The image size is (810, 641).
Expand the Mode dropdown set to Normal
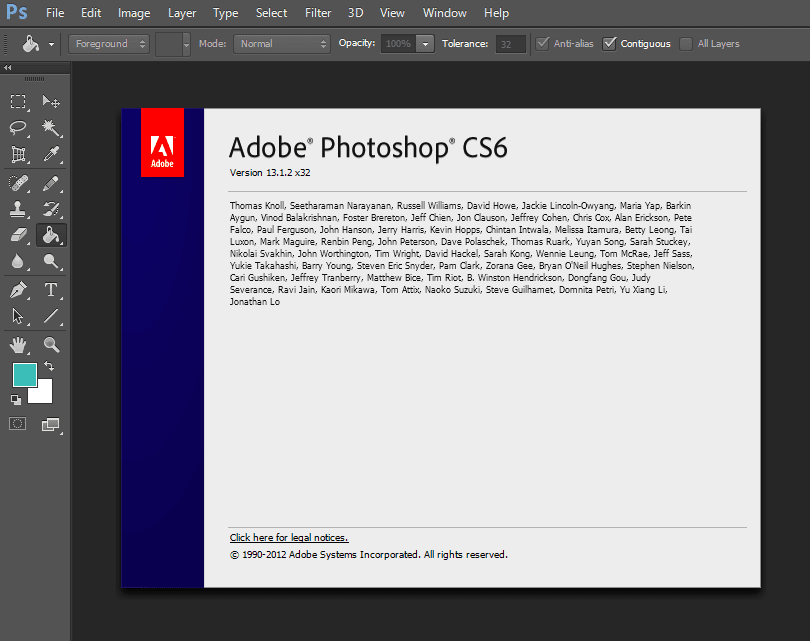[x=282, y=44]
